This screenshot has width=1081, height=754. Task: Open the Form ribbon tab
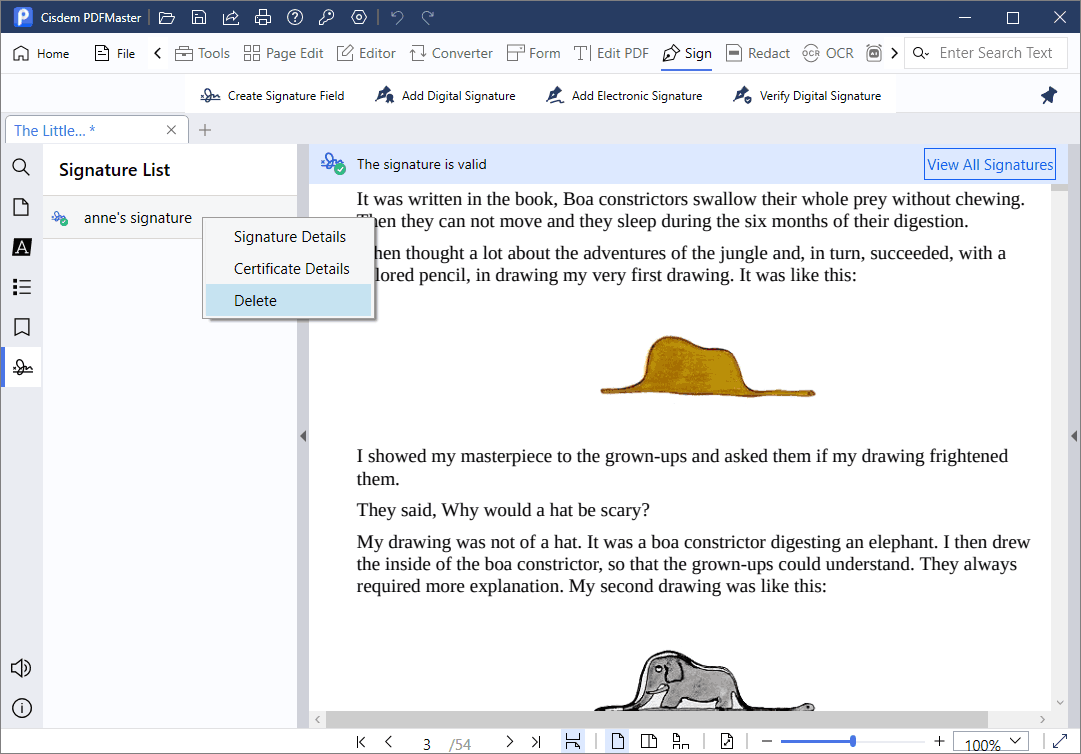[x=534, y=53]
